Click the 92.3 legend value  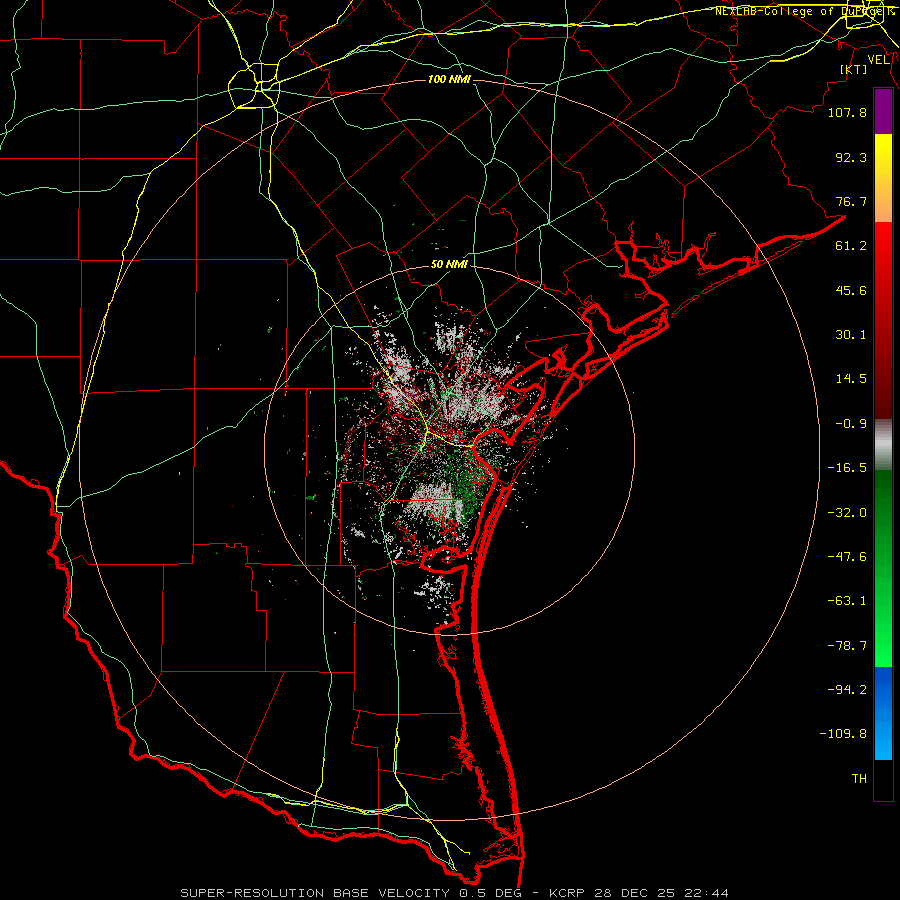point(851,157)
